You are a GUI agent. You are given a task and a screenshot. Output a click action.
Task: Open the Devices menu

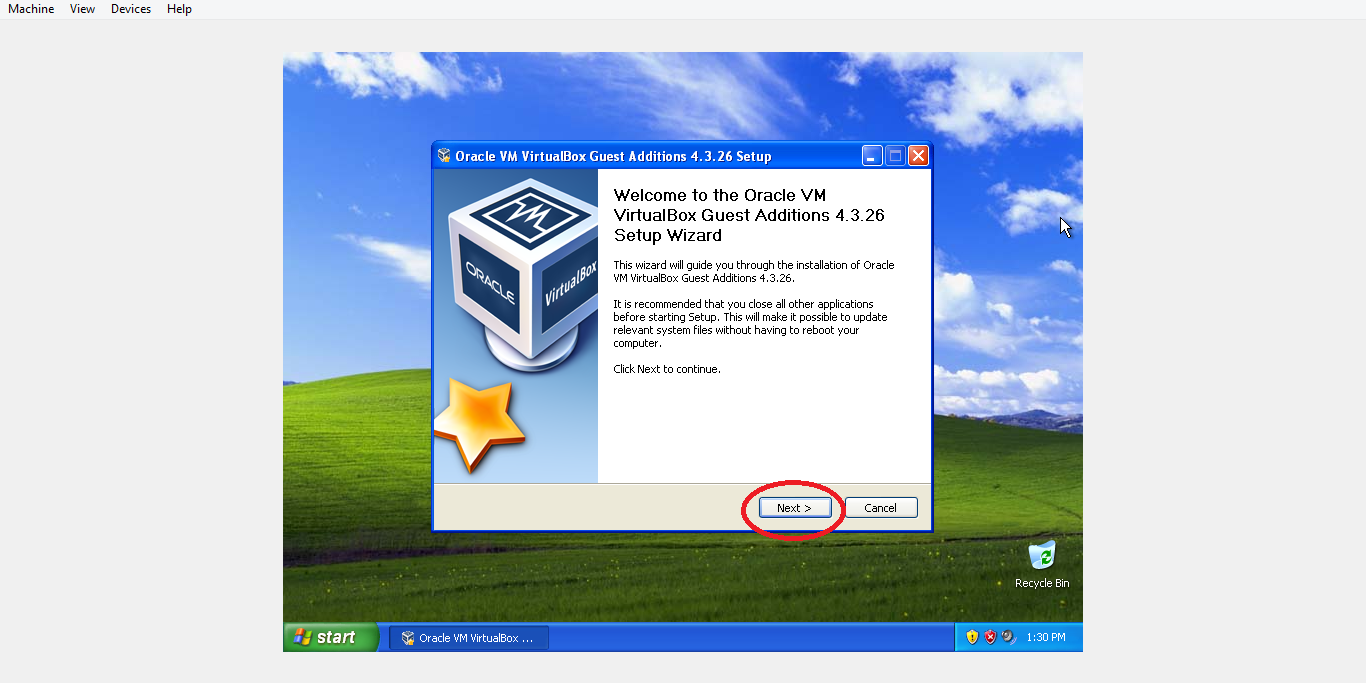point(130,9)
